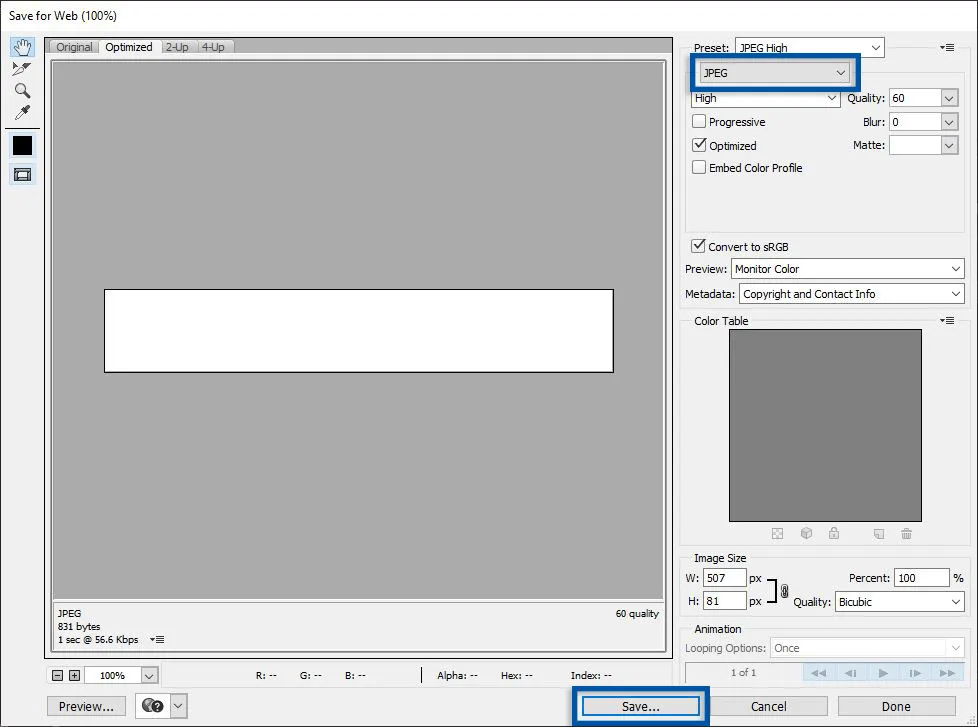Select the Zoom tool
This screenshot has width=978, height=727.
pyautogui.click(x=22, y=90)
